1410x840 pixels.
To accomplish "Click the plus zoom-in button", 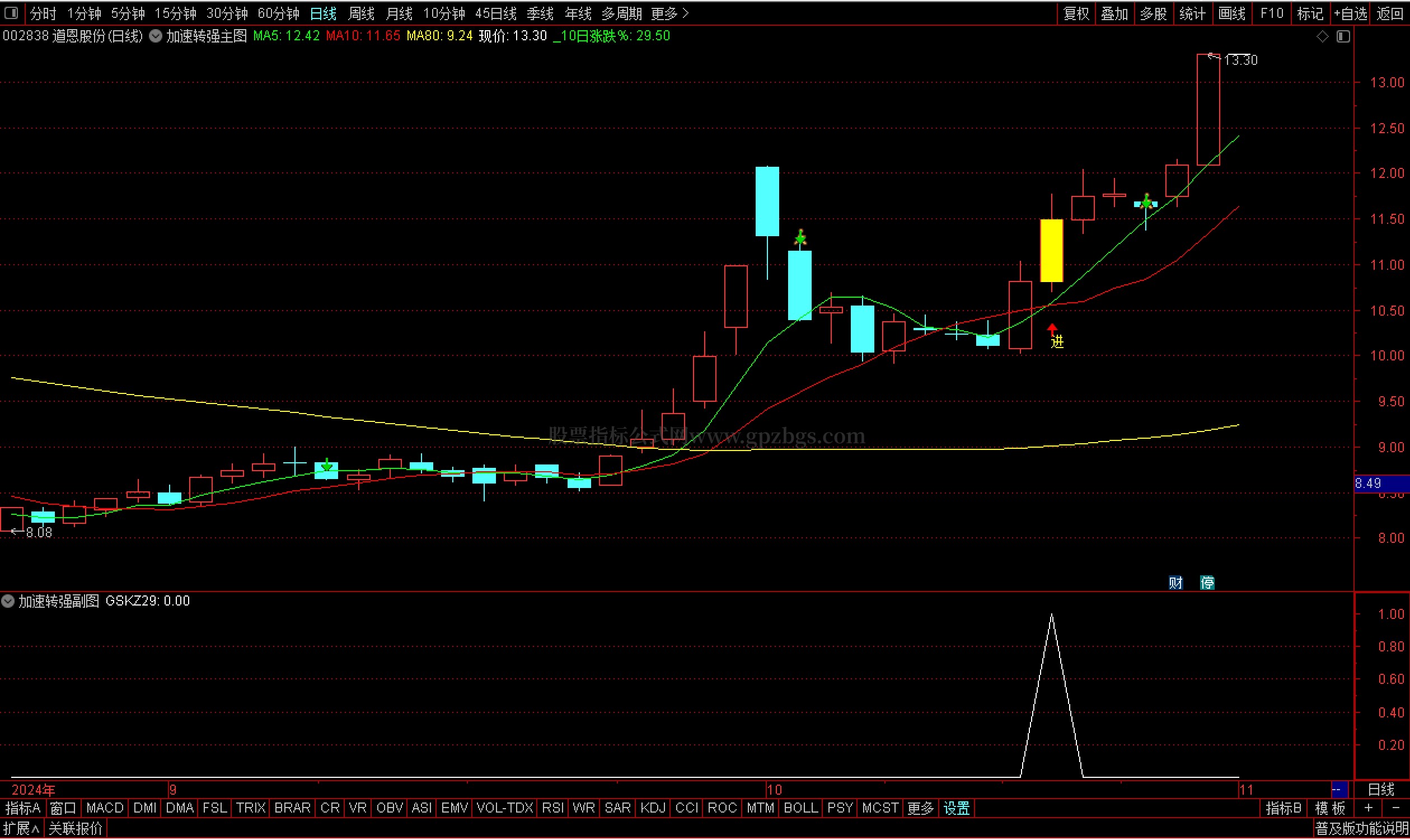I will pyautogui.click(x=1369, y=809).
